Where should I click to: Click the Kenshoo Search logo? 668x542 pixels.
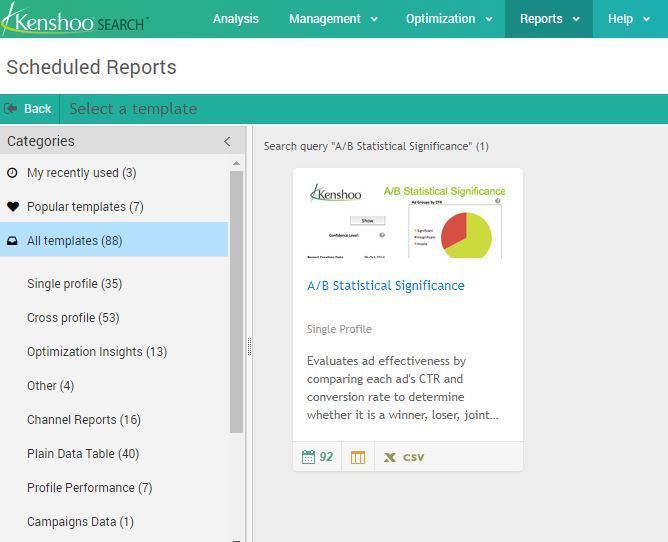coord(75,20)
